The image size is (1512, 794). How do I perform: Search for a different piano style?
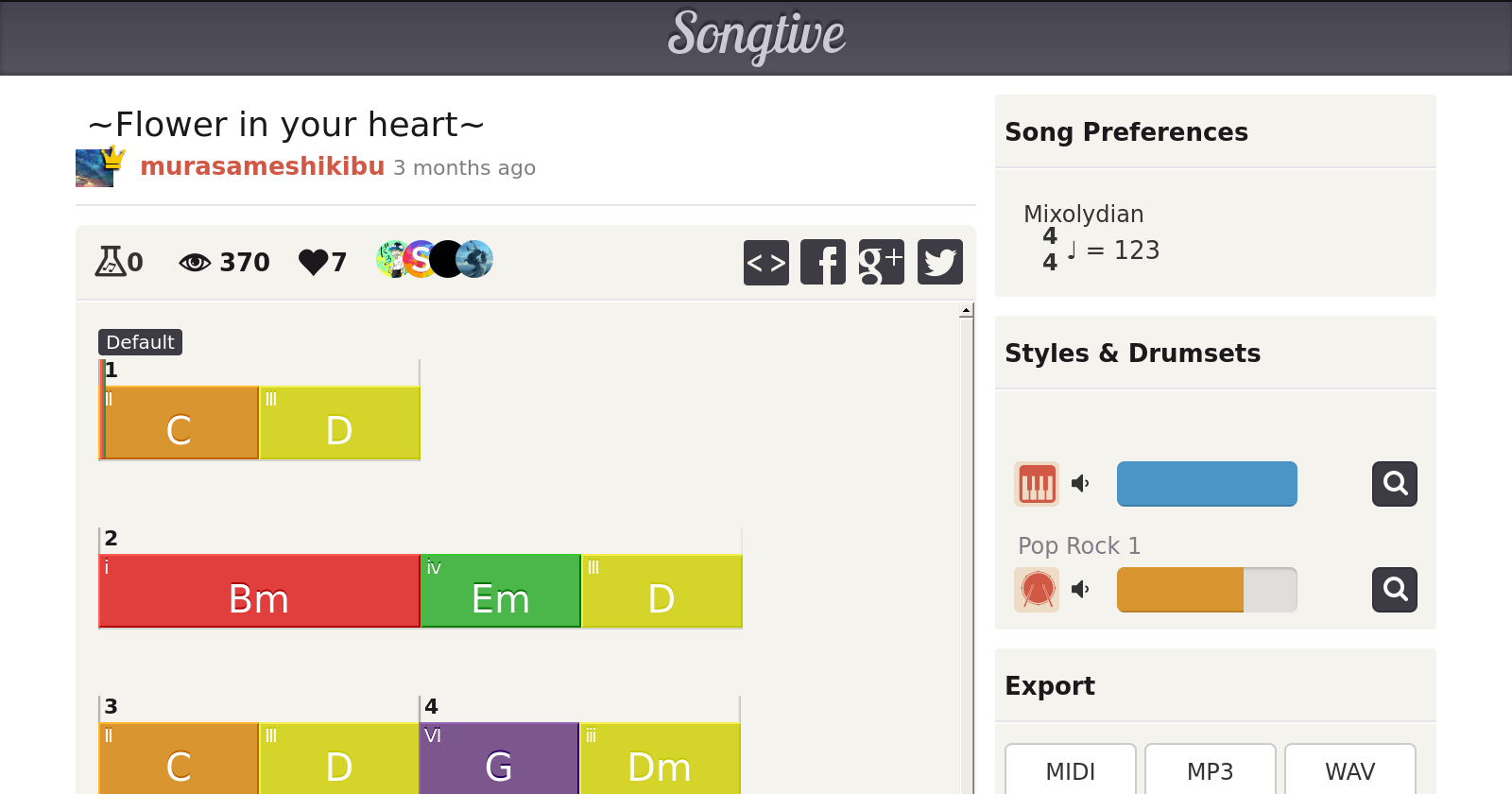click(1395, 484)
